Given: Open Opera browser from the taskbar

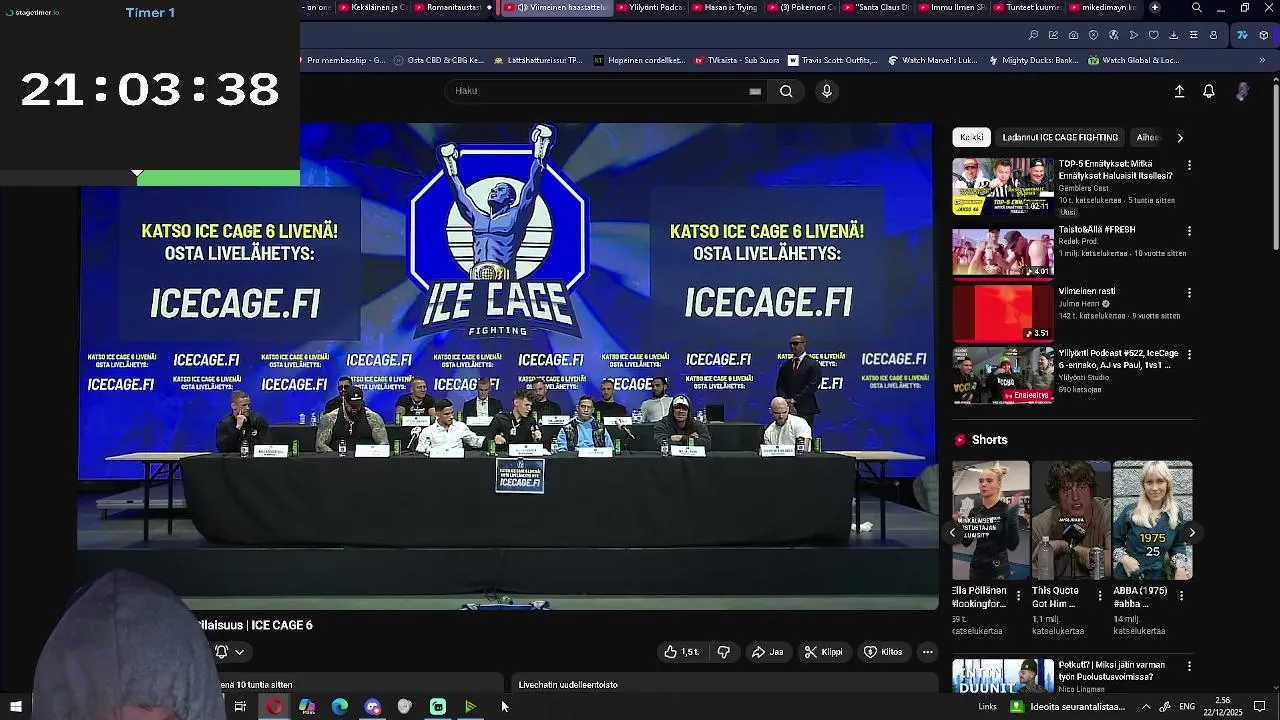Looking at the screenshot, I should point(274,707).
